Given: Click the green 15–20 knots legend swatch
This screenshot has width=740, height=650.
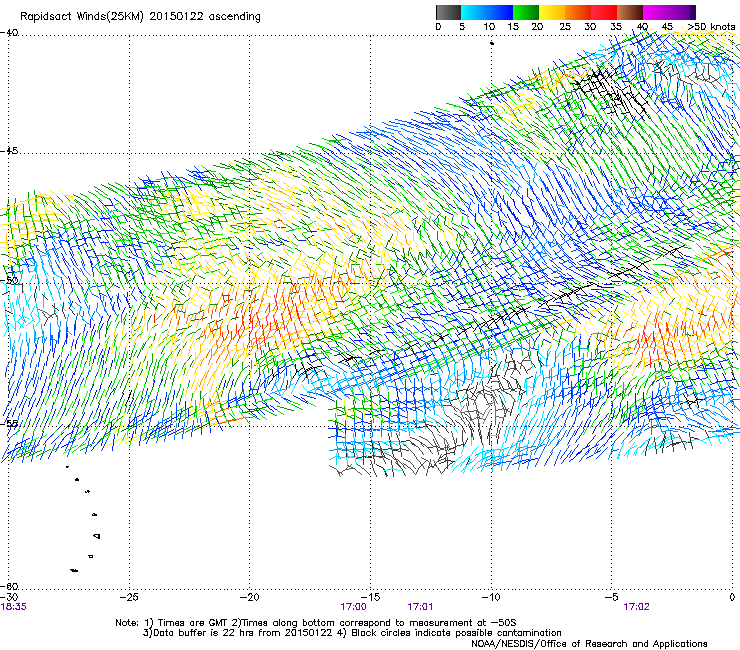Looking at the screenshot, I should pyautogui.click(x=526, y=12).
